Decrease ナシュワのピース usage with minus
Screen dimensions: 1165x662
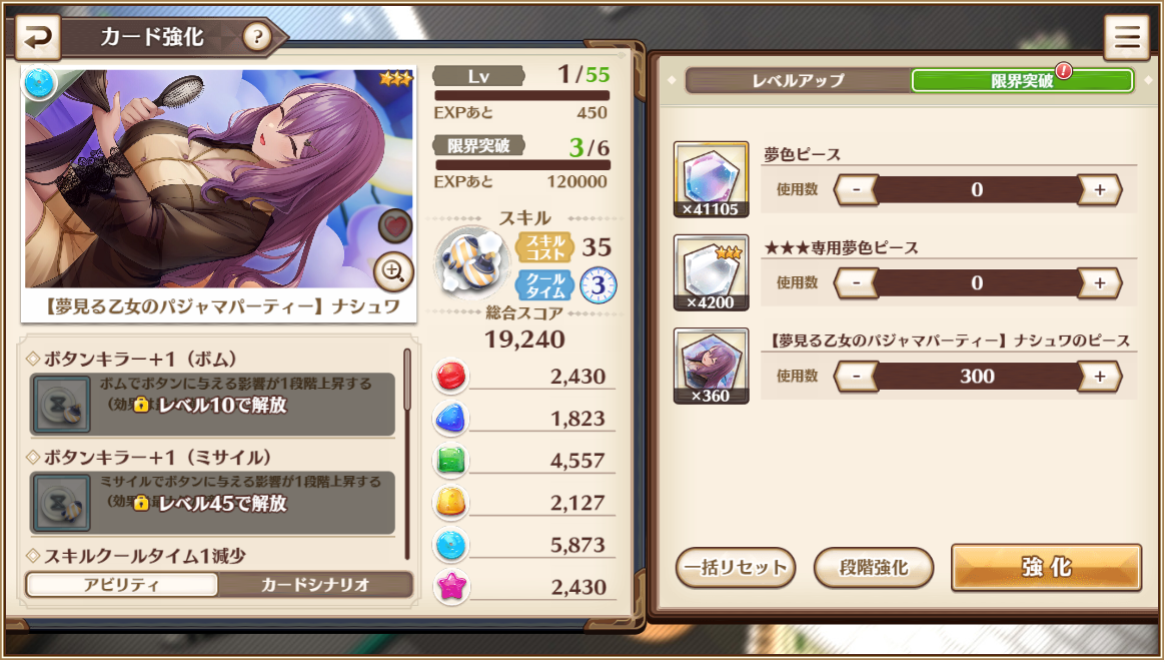[x=857, y=377]
